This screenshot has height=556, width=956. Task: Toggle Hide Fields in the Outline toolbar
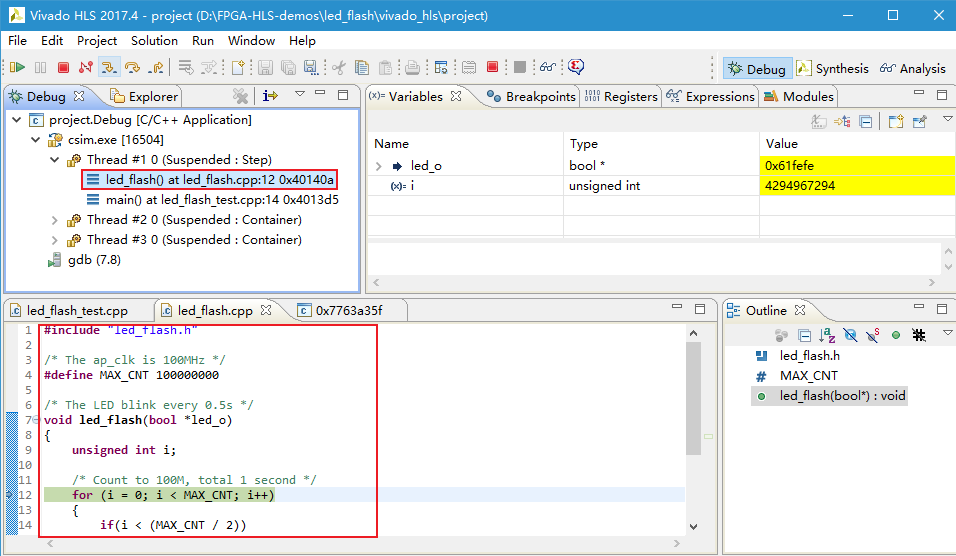(x=850, y=335)
